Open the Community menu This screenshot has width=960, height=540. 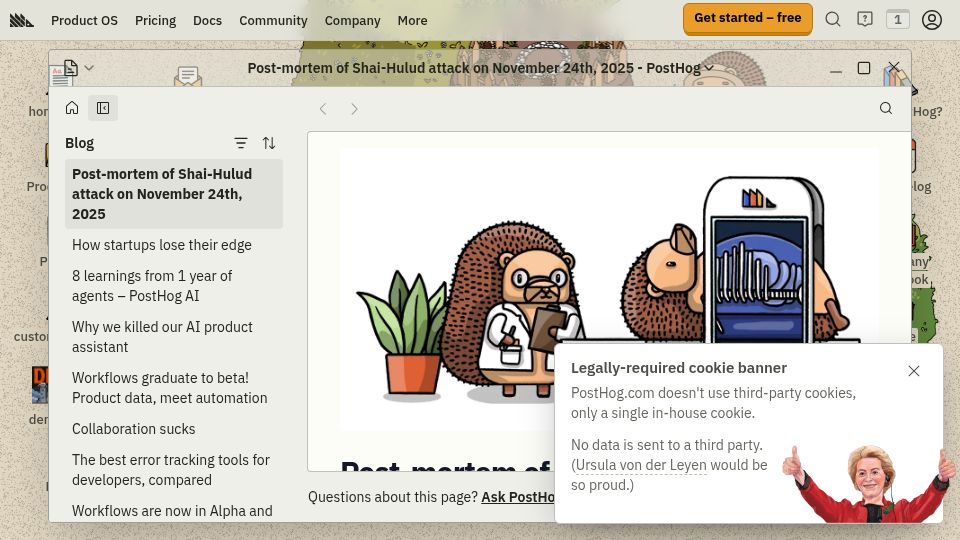273,20
